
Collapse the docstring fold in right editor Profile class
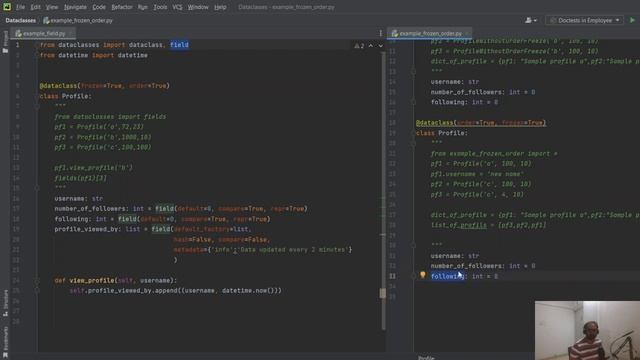tap(413, 143)
